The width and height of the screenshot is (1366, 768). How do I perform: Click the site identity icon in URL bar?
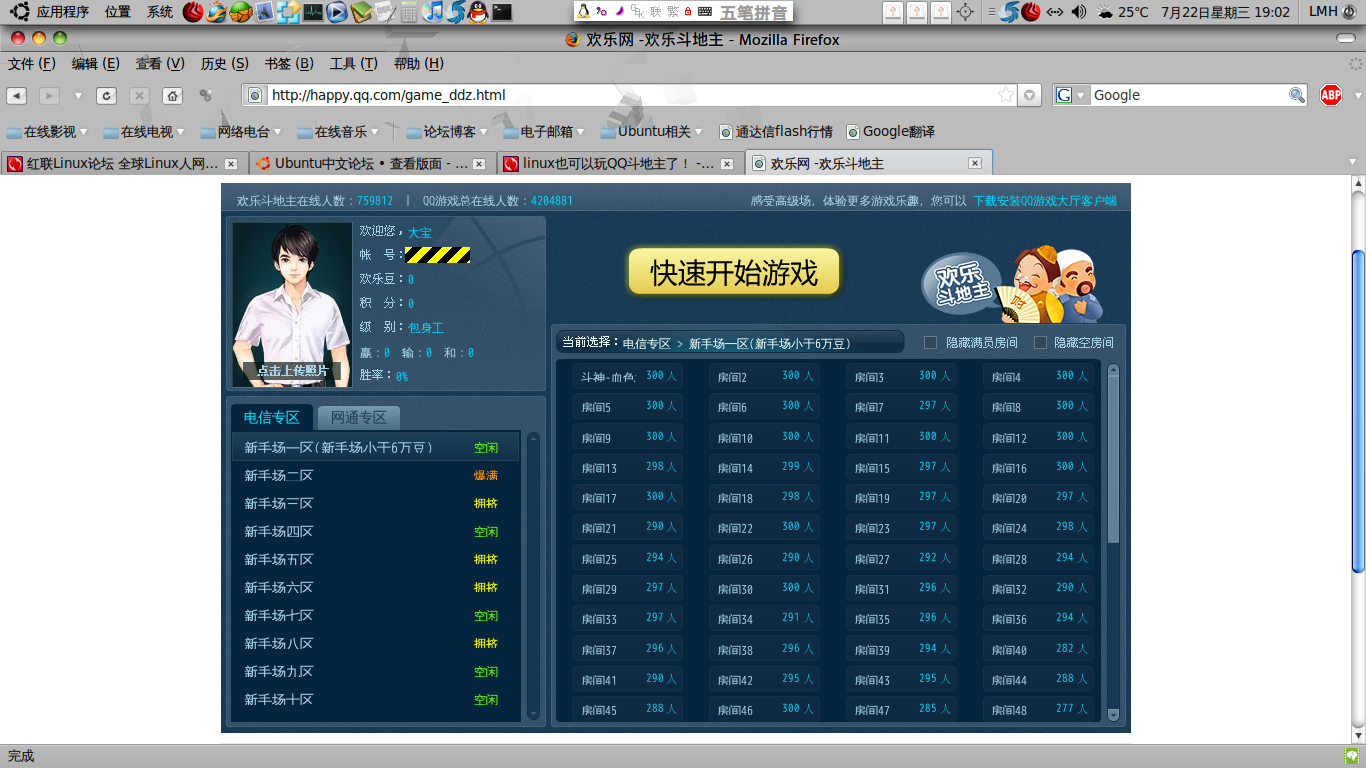[x=255, y=95]
